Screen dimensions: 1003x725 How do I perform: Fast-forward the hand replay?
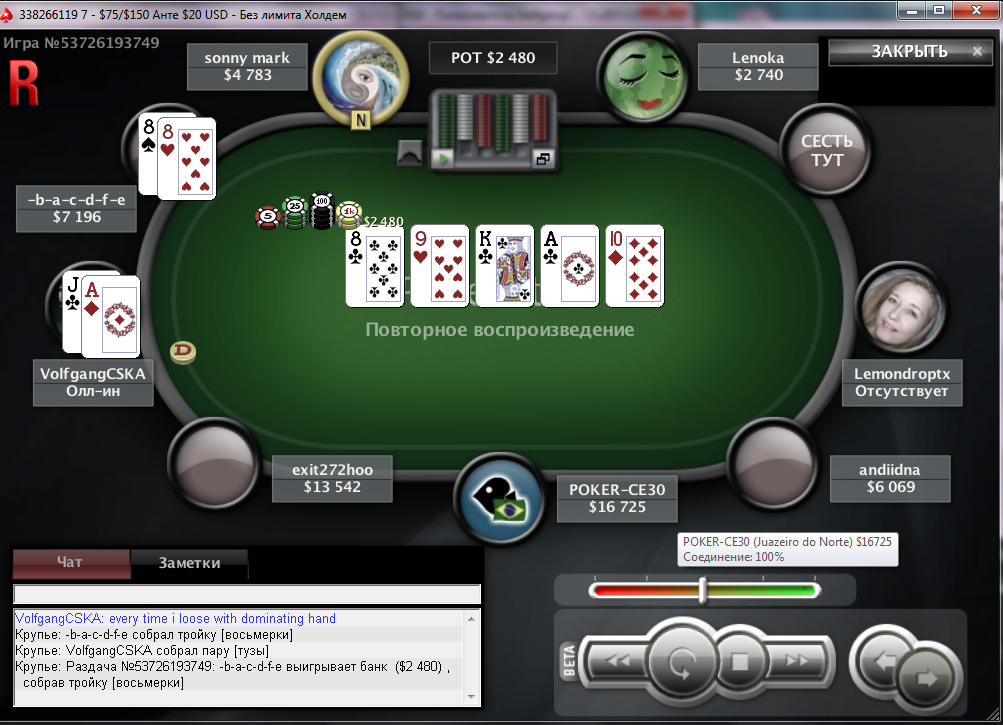click(797, 660)
